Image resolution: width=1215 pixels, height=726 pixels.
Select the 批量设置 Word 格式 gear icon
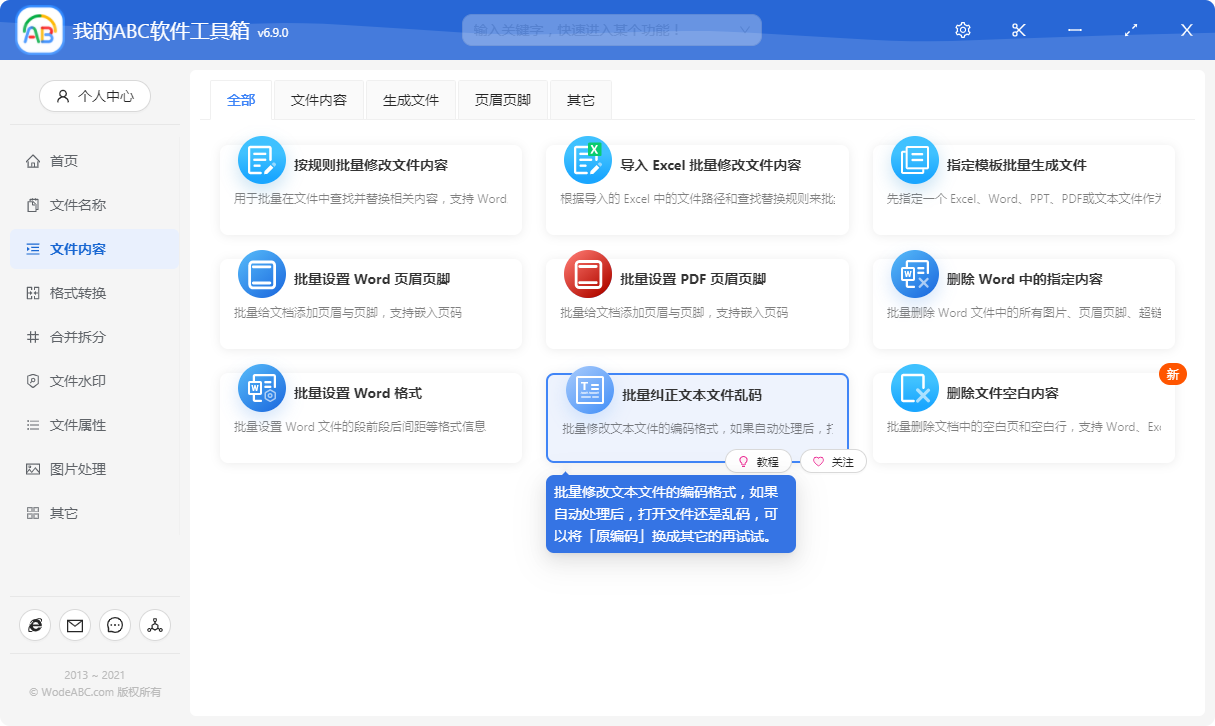tap(261, 389)
